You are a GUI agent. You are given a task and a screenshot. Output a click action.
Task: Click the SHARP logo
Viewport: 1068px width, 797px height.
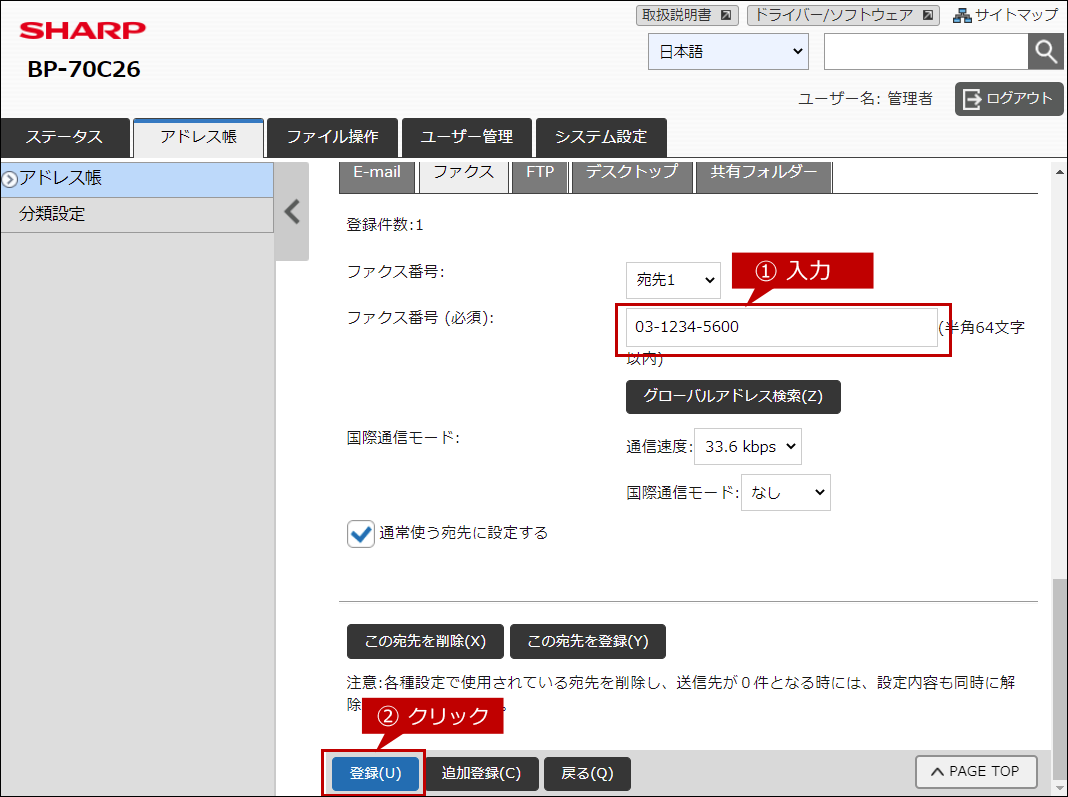tap(82, 30)
